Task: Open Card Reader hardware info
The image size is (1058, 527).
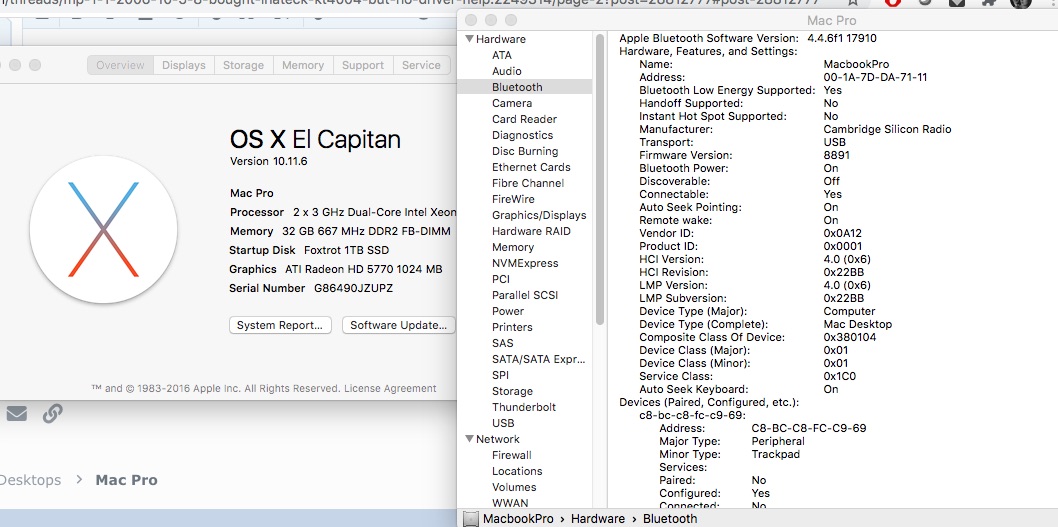Action: tap(524, 119)
